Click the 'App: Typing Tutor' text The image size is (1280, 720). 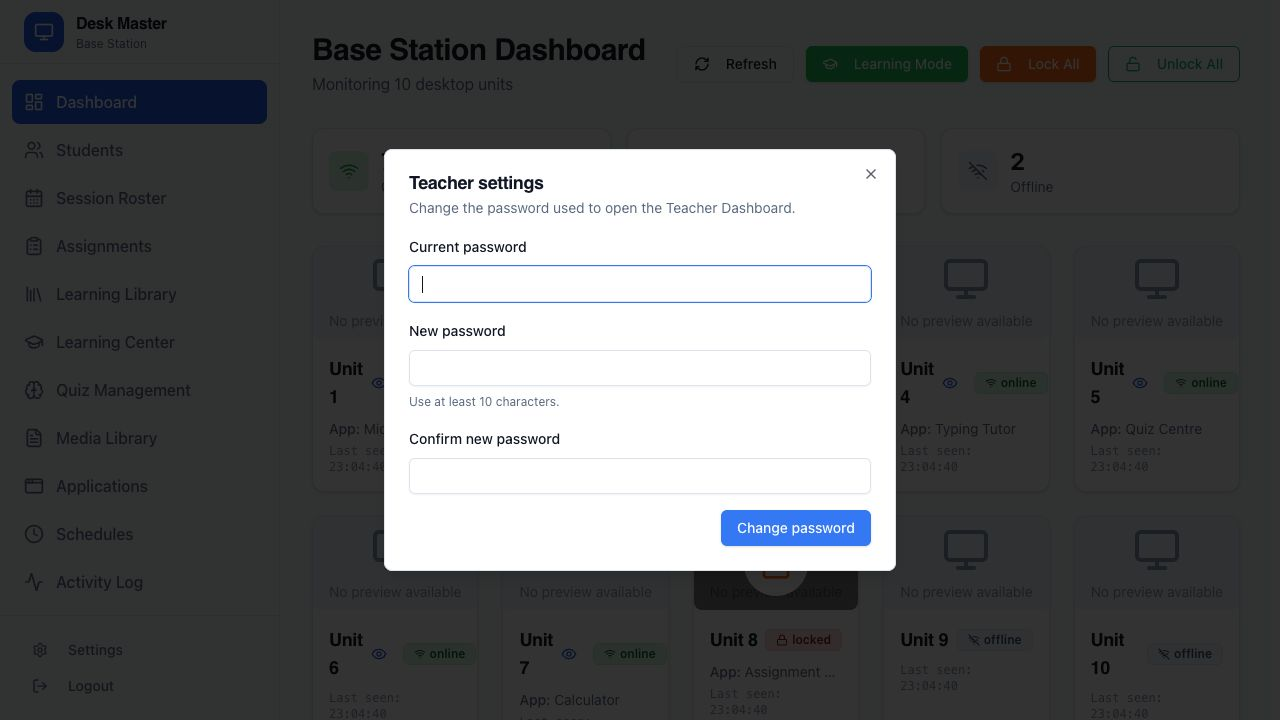(958, 429)
